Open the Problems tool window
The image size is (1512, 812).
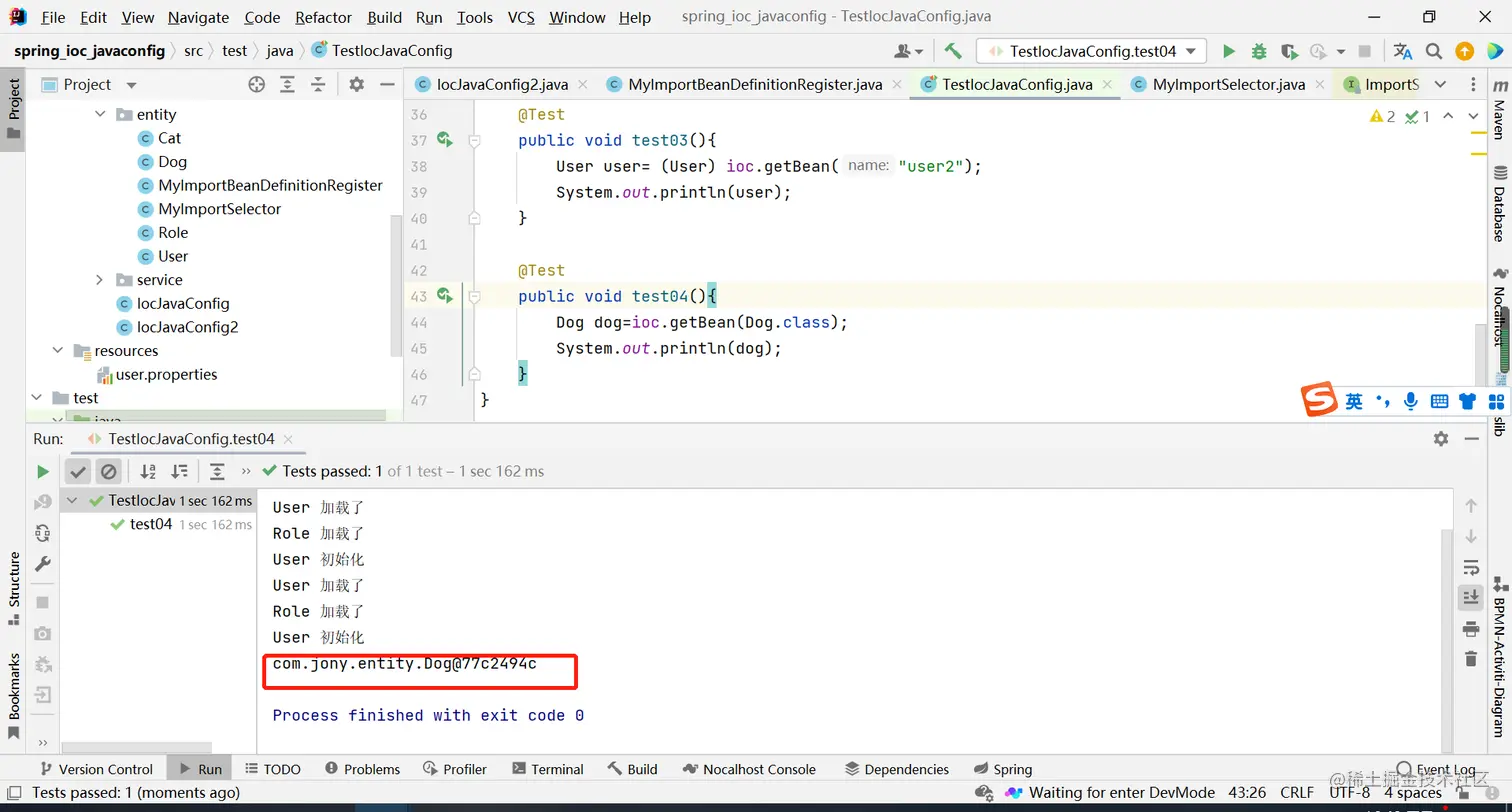point(361,769)
